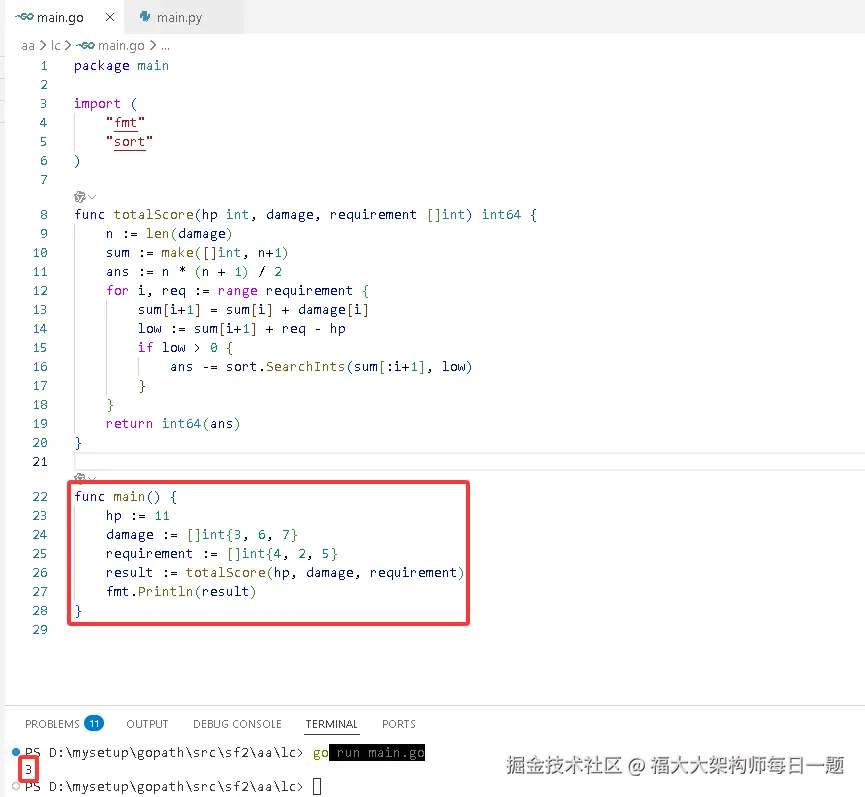
Task: Click the 'lc' breadcrumb folder
Action: coord(55,46)
